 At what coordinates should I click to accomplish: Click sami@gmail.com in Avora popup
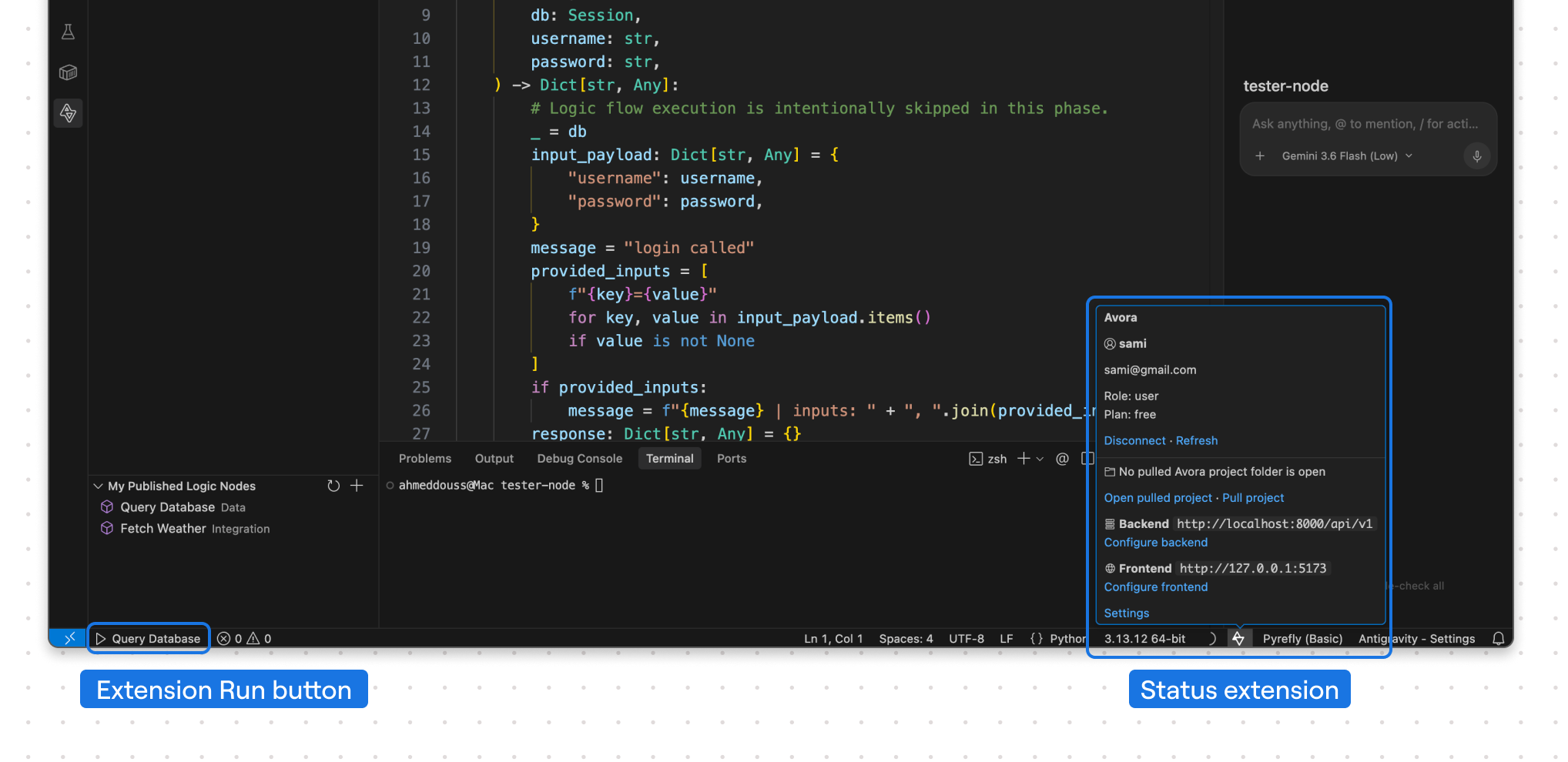(x=1150, y=370)
